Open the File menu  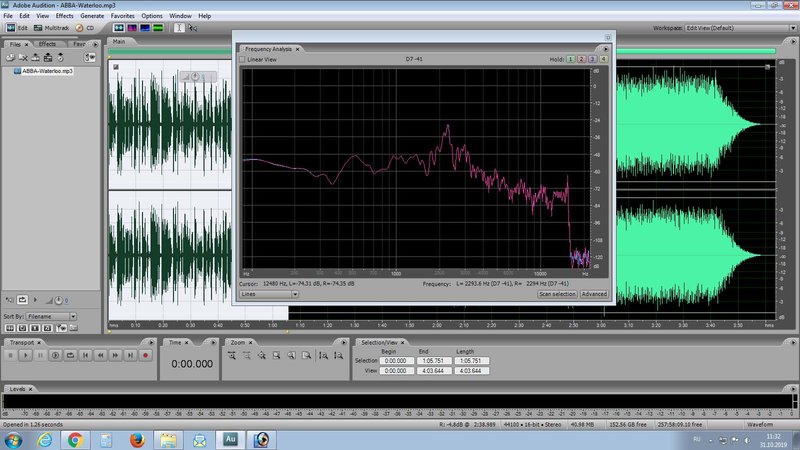8,16
